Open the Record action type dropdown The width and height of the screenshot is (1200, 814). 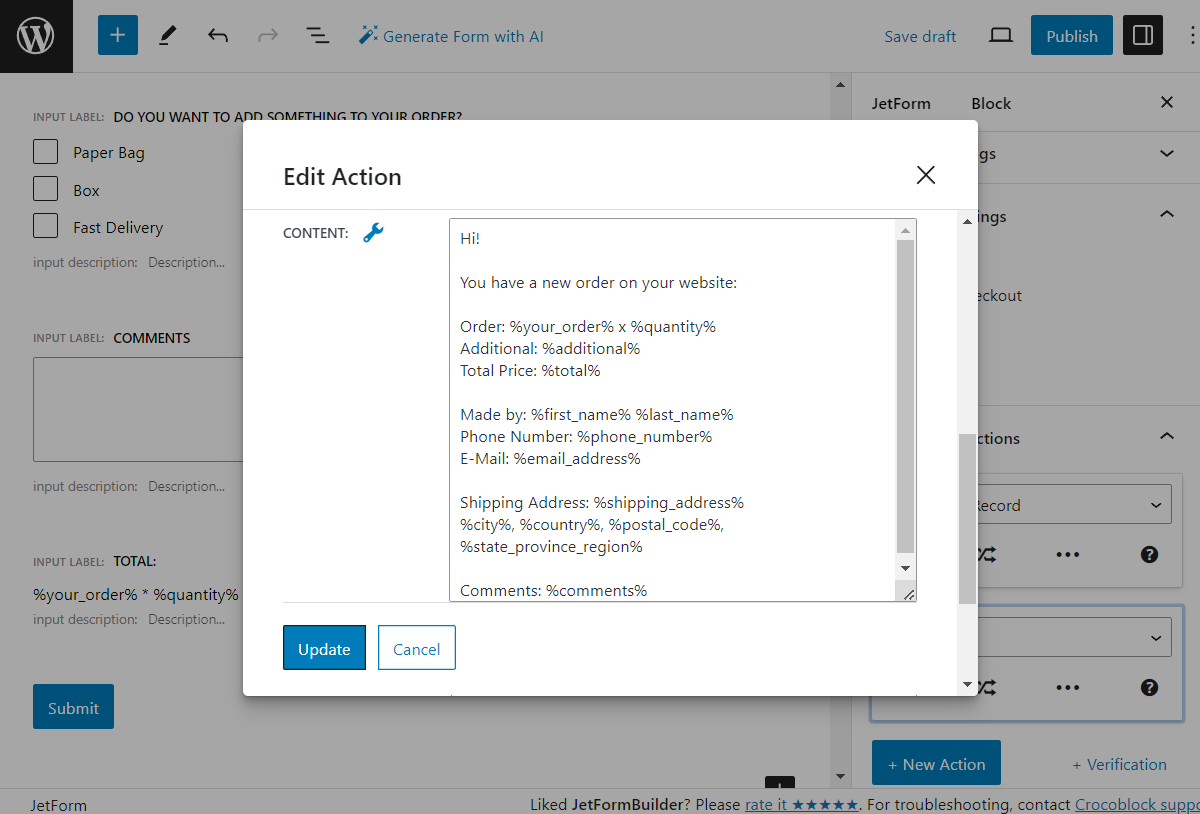click(x=1070, y=504)
